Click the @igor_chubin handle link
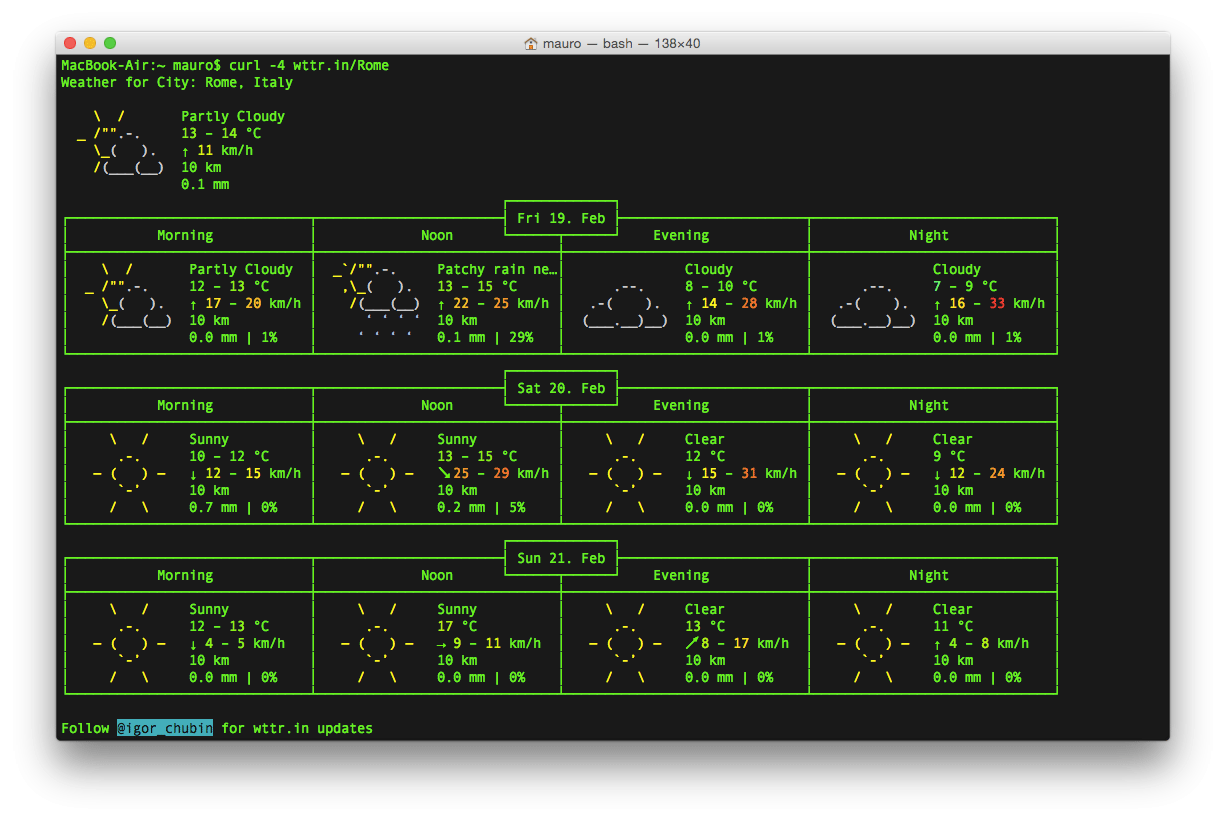Viewport: 1226px width, 821px height. 165,728
